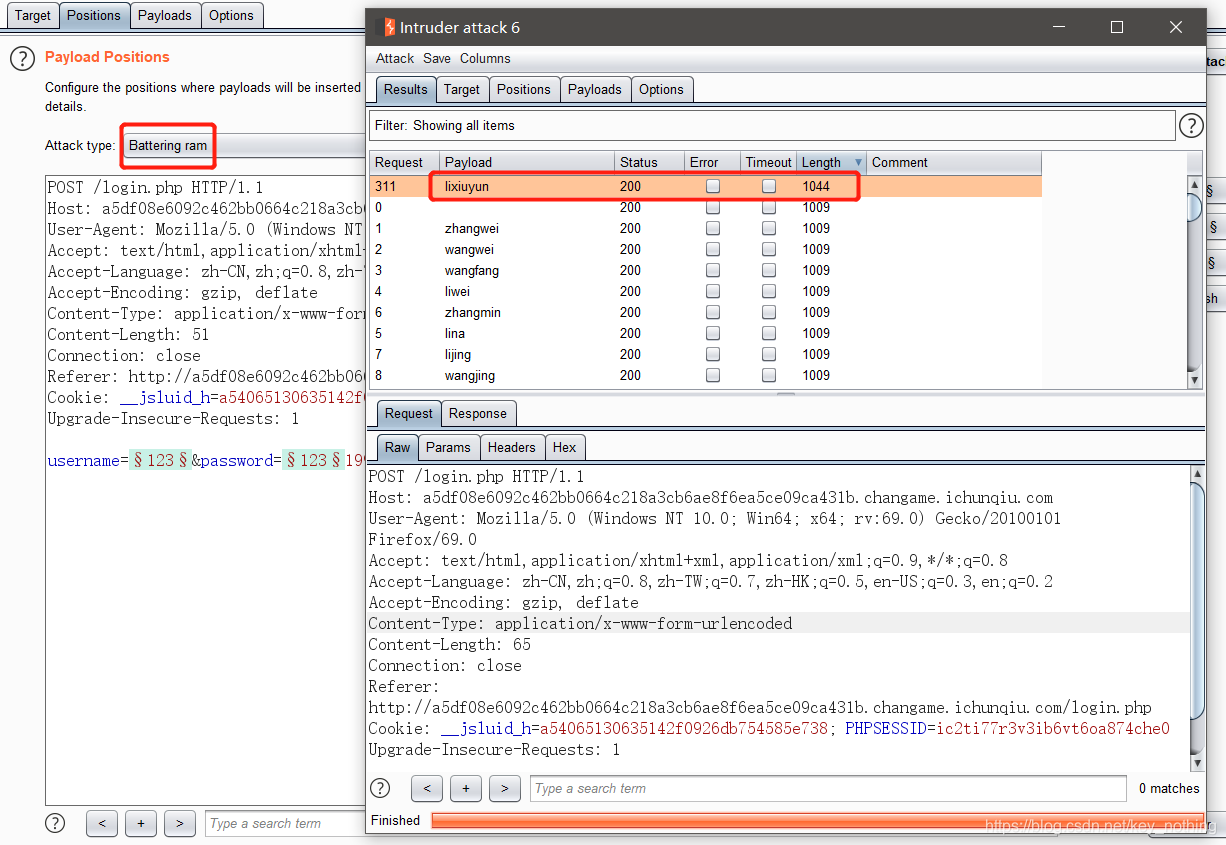
Task: Sort results by Request column header
Action: pos(405,162)
